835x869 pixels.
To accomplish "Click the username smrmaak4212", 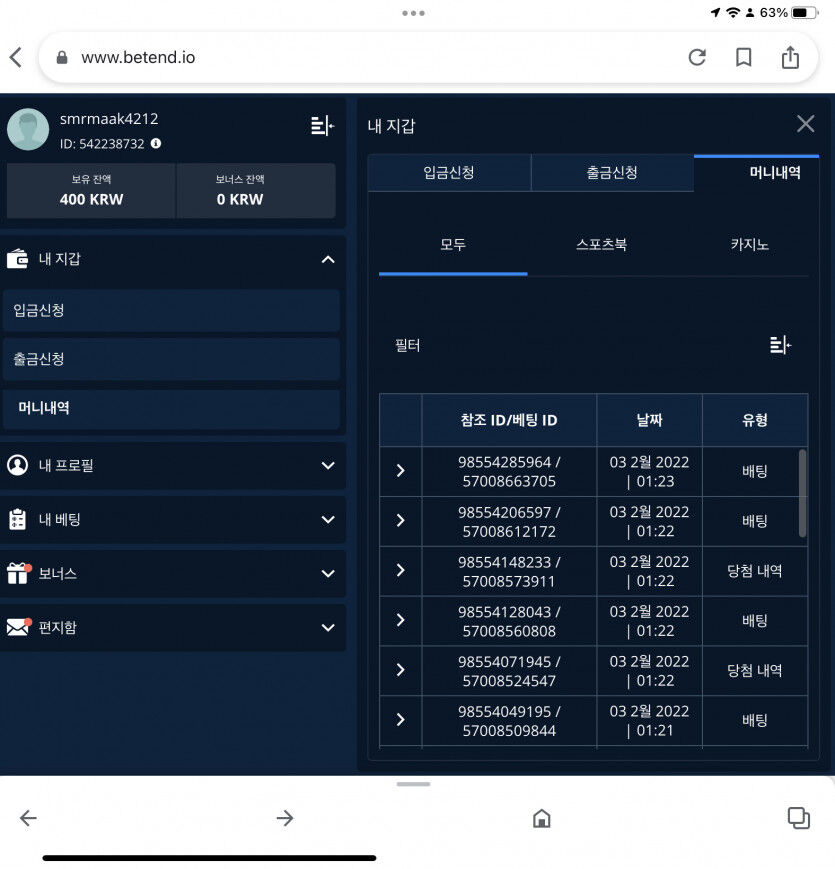I will click(x=109, y=119).
